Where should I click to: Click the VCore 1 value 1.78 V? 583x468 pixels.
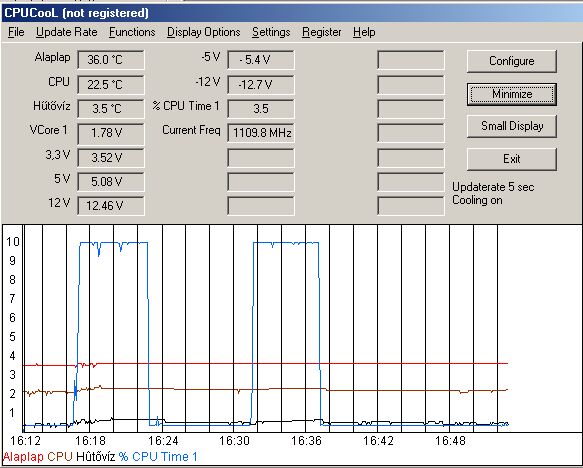(x=111, y=133)
